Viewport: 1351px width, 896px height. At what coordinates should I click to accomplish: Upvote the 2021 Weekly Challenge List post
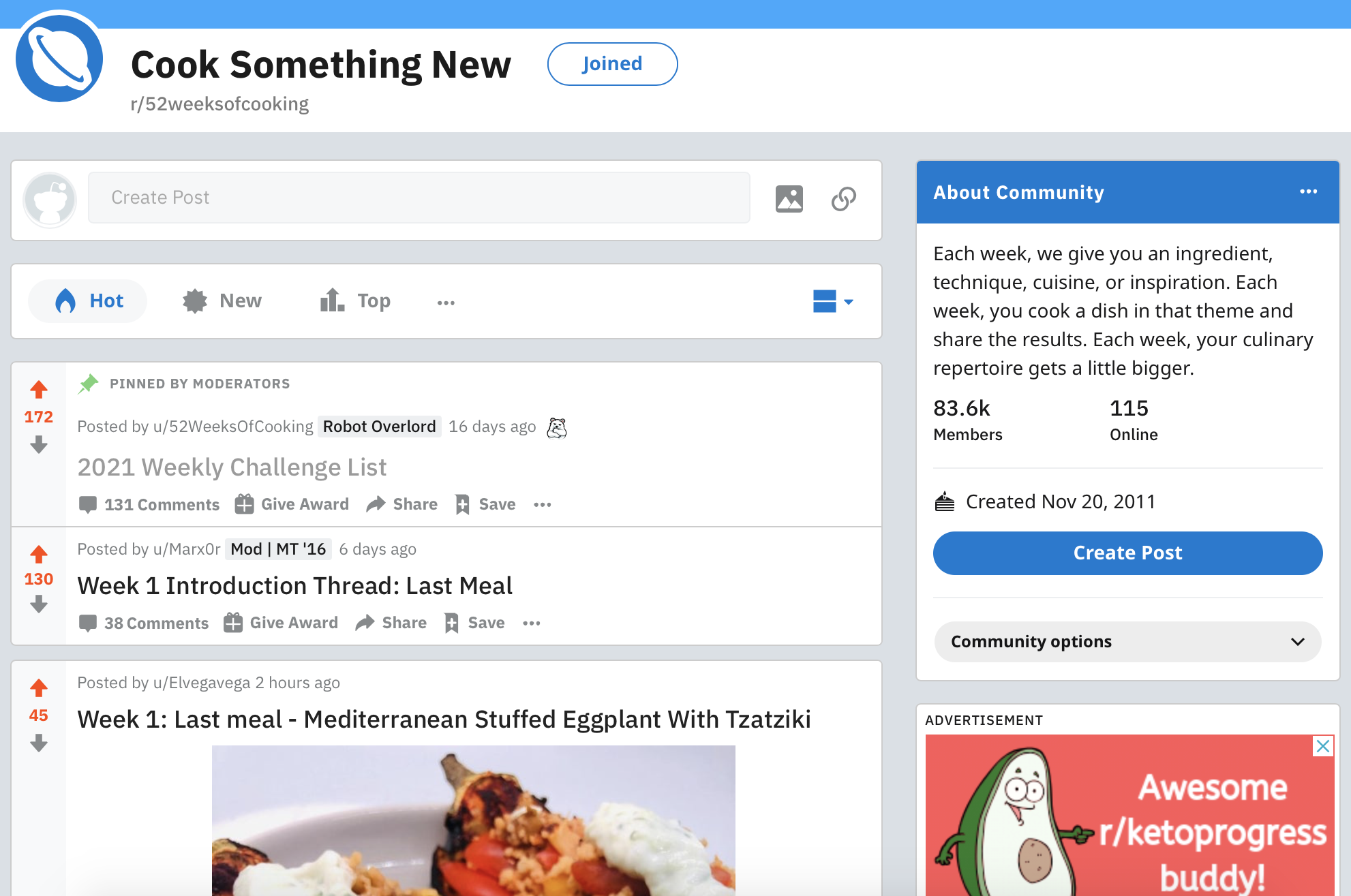pos(39,390)
